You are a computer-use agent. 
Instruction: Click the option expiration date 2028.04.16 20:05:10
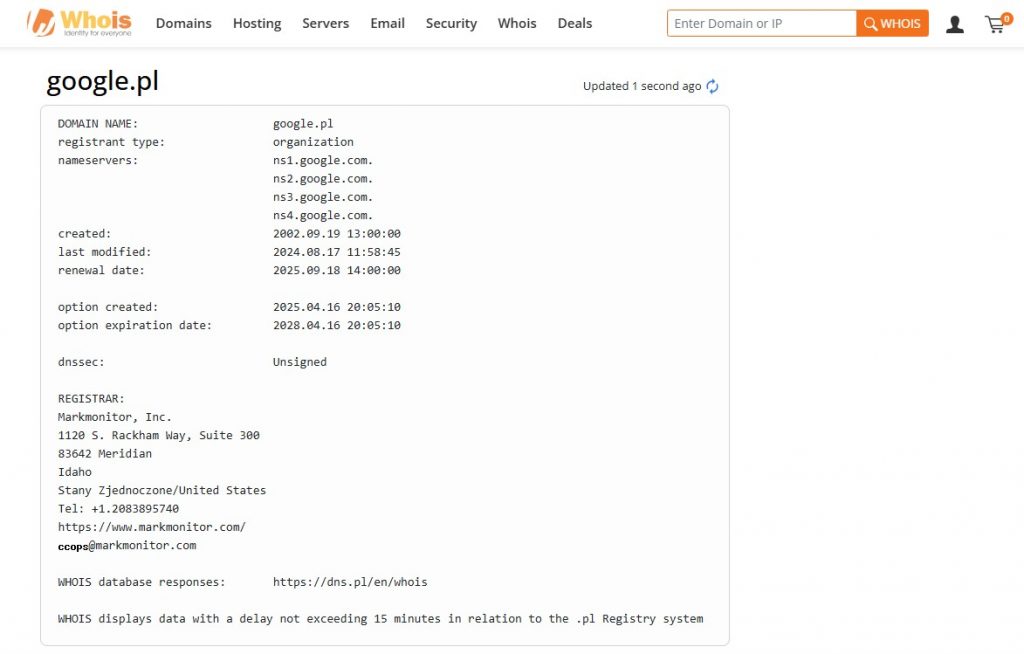(x=336, y=325)
